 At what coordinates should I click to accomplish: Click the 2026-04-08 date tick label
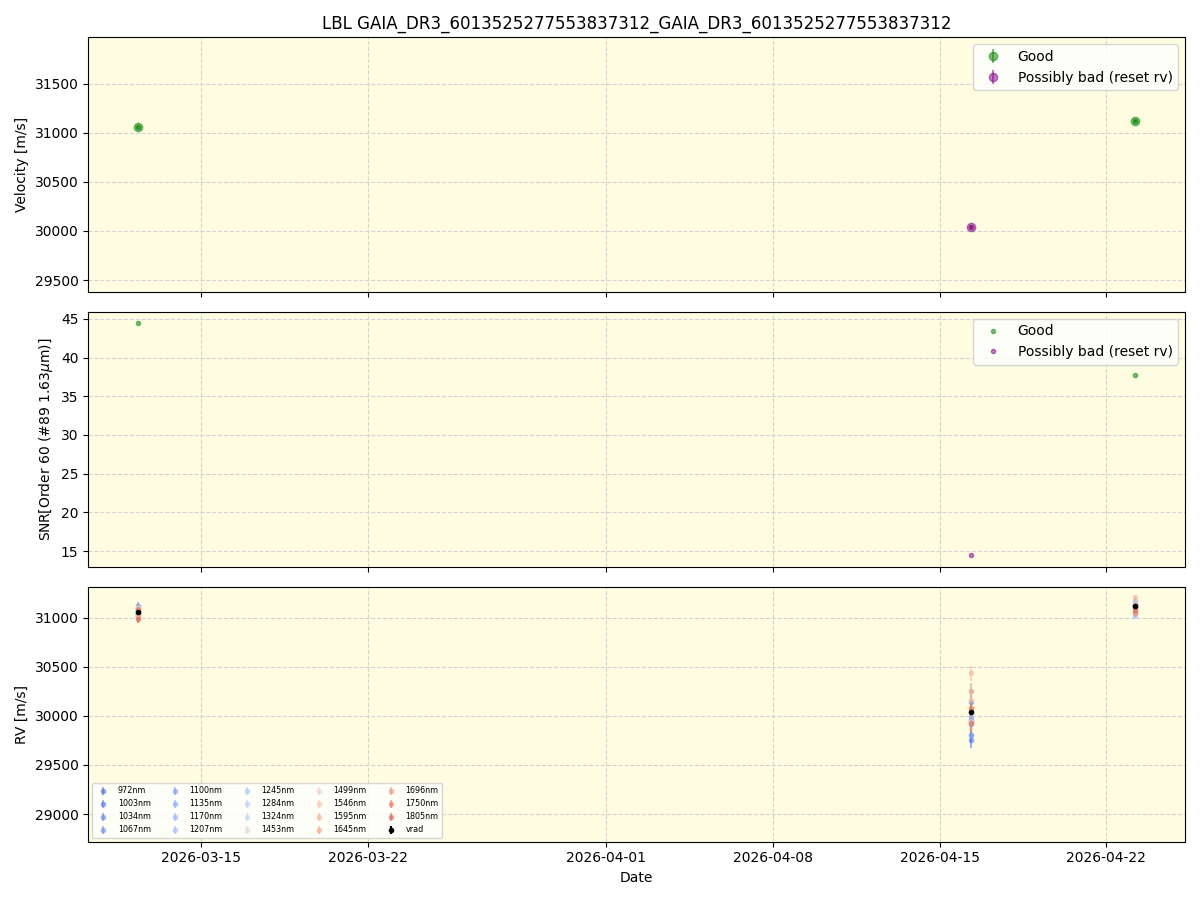(x=773, y=857)
